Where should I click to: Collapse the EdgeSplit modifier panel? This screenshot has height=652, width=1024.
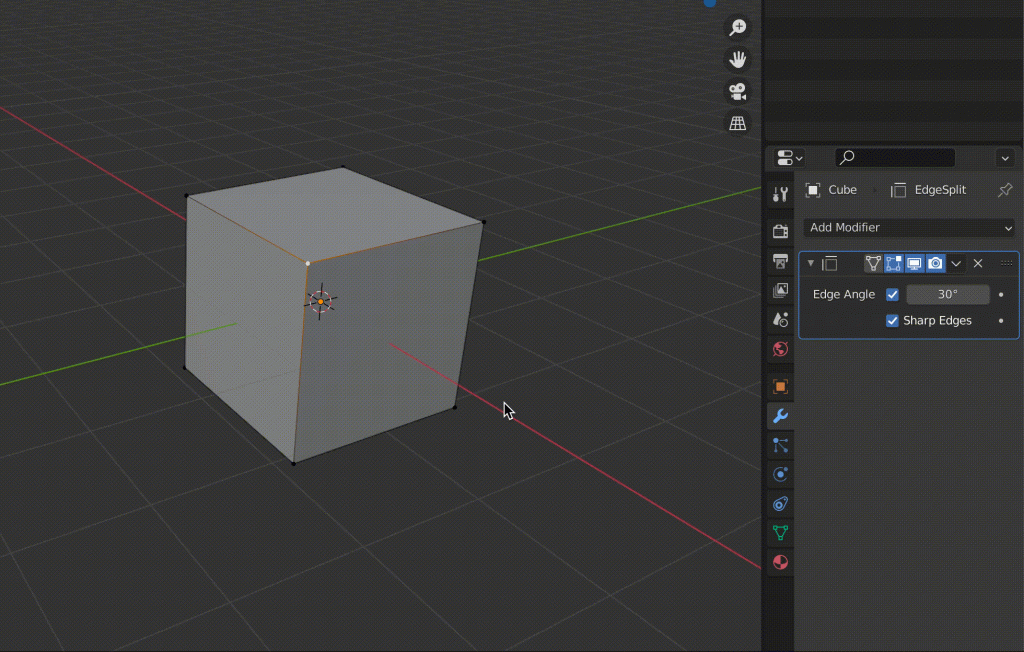809,263
